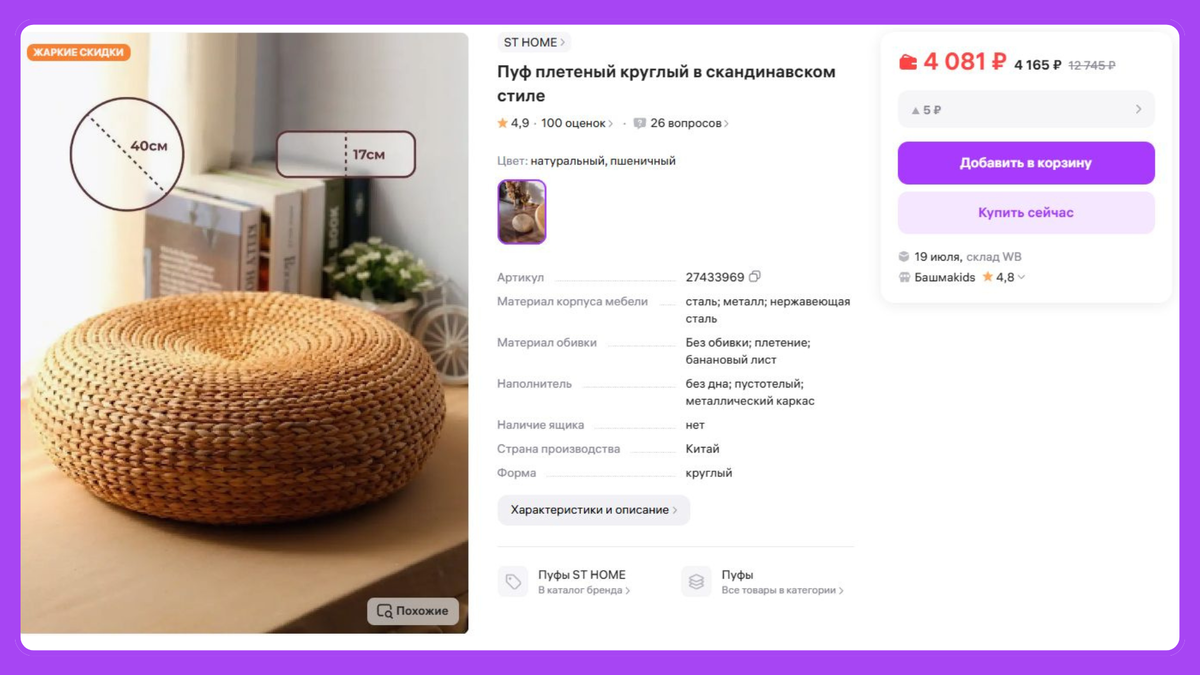Click the rating star icon next to 4,9
1200x675 pixels.
click(x=502, y=124)
